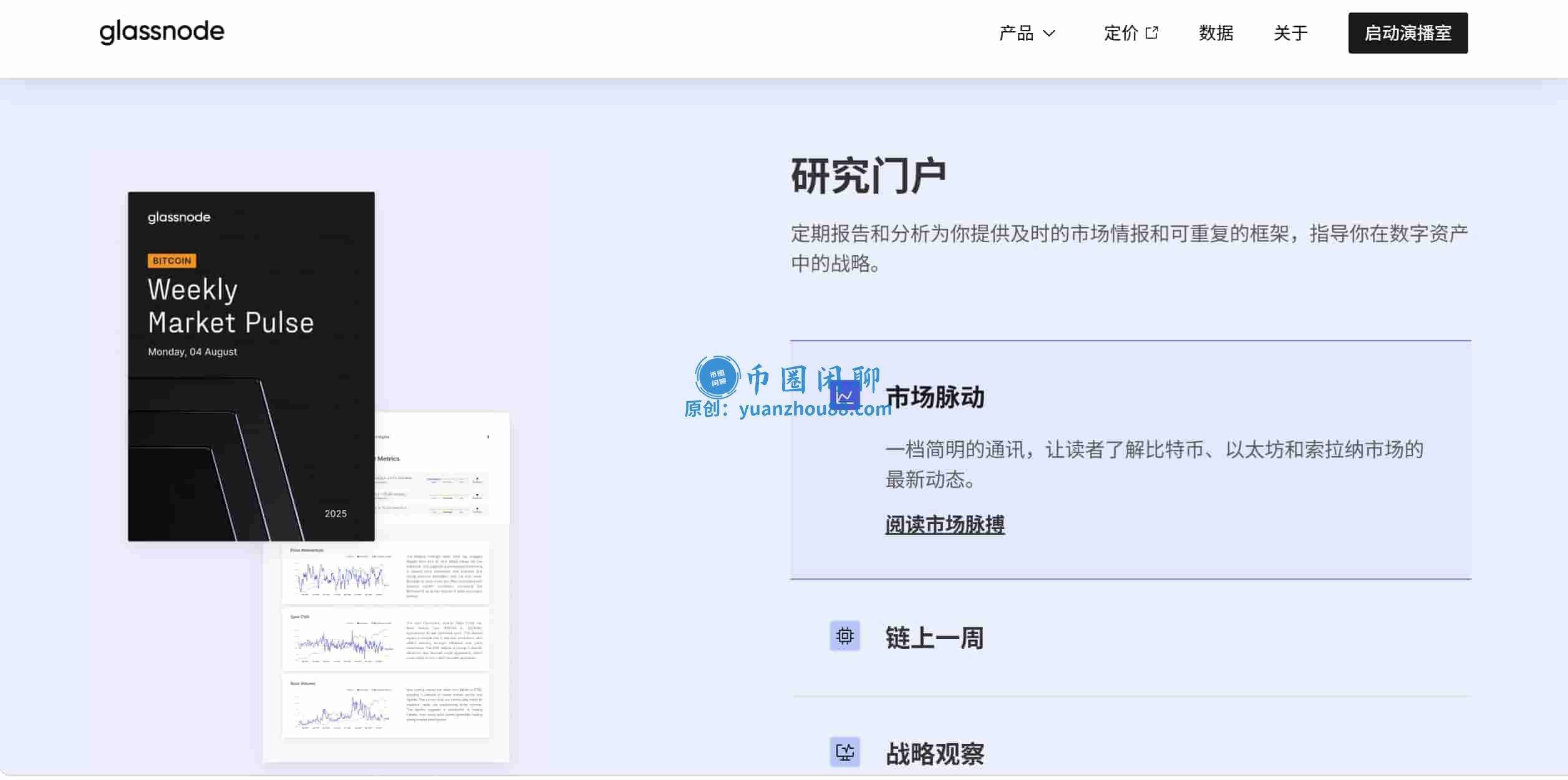This screenshot has width=1568, height=780.
Task: Click the 启动演播室 launch studio button
Action: 1408,33
